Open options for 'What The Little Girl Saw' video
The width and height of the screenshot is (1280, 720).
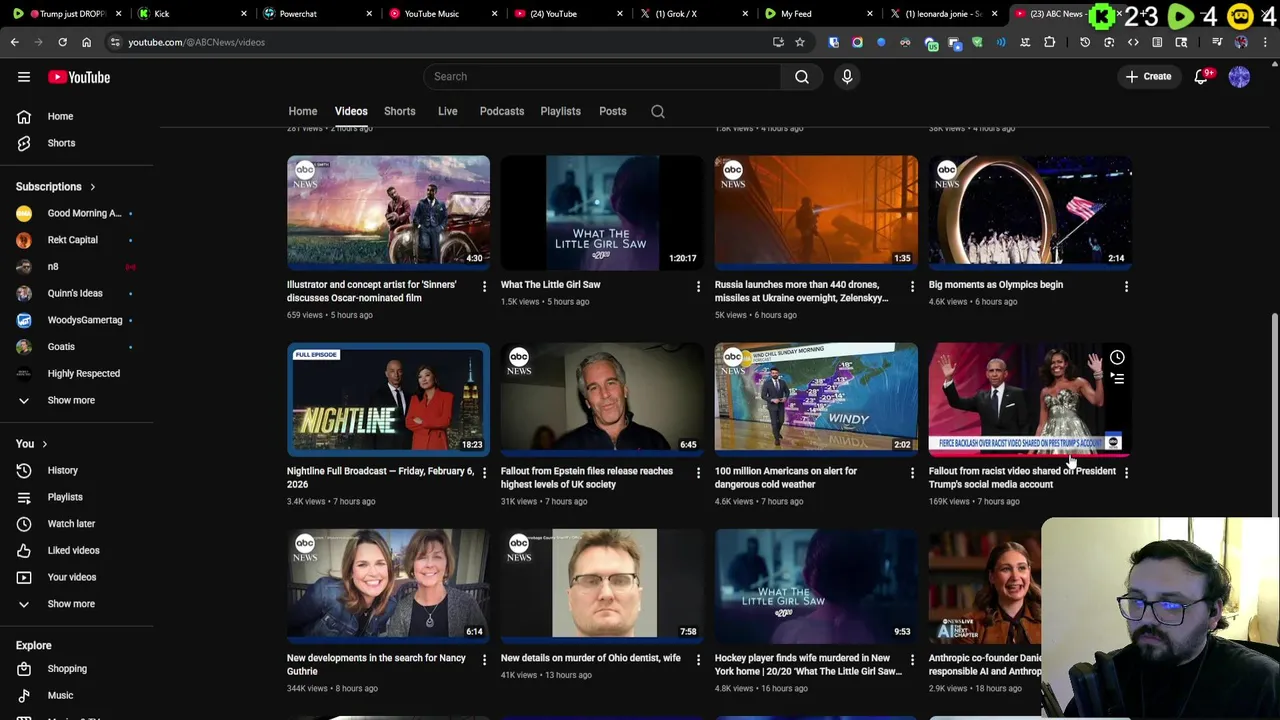coord(698,287)
